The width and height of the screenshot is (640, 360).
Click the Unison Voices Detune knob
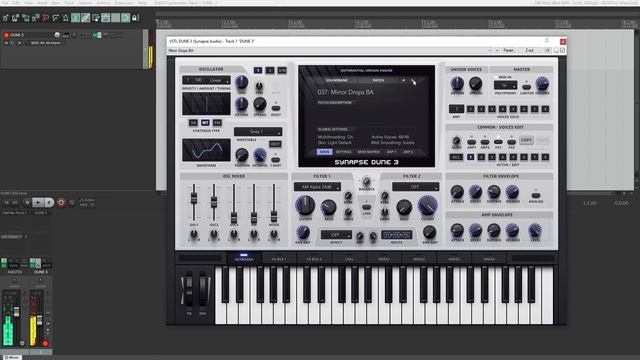[x=457, y=84]
